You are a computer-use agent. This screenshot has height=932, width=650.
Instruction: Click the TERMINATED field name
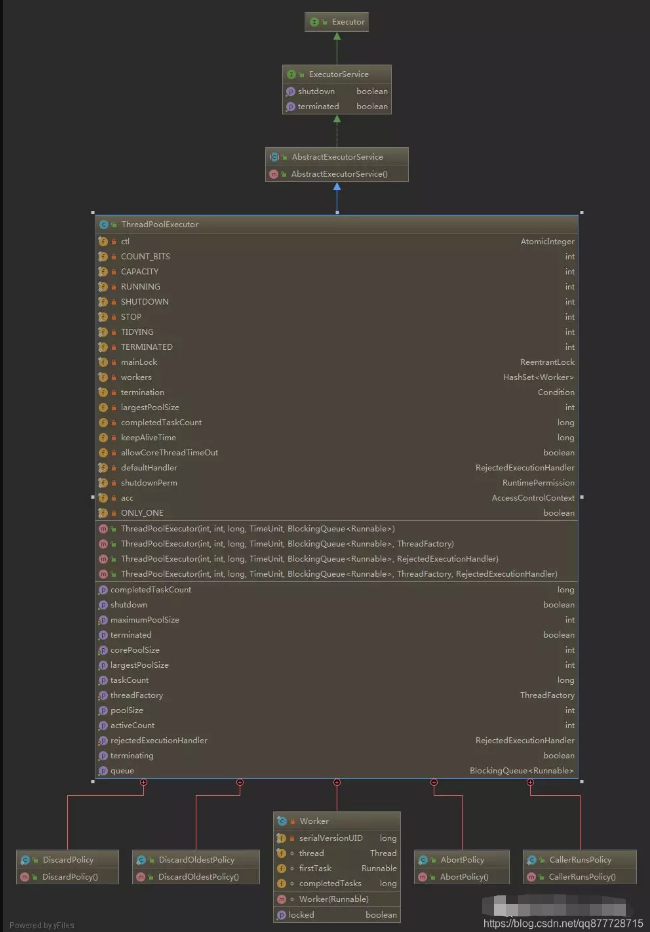click(x=146, y=347)
